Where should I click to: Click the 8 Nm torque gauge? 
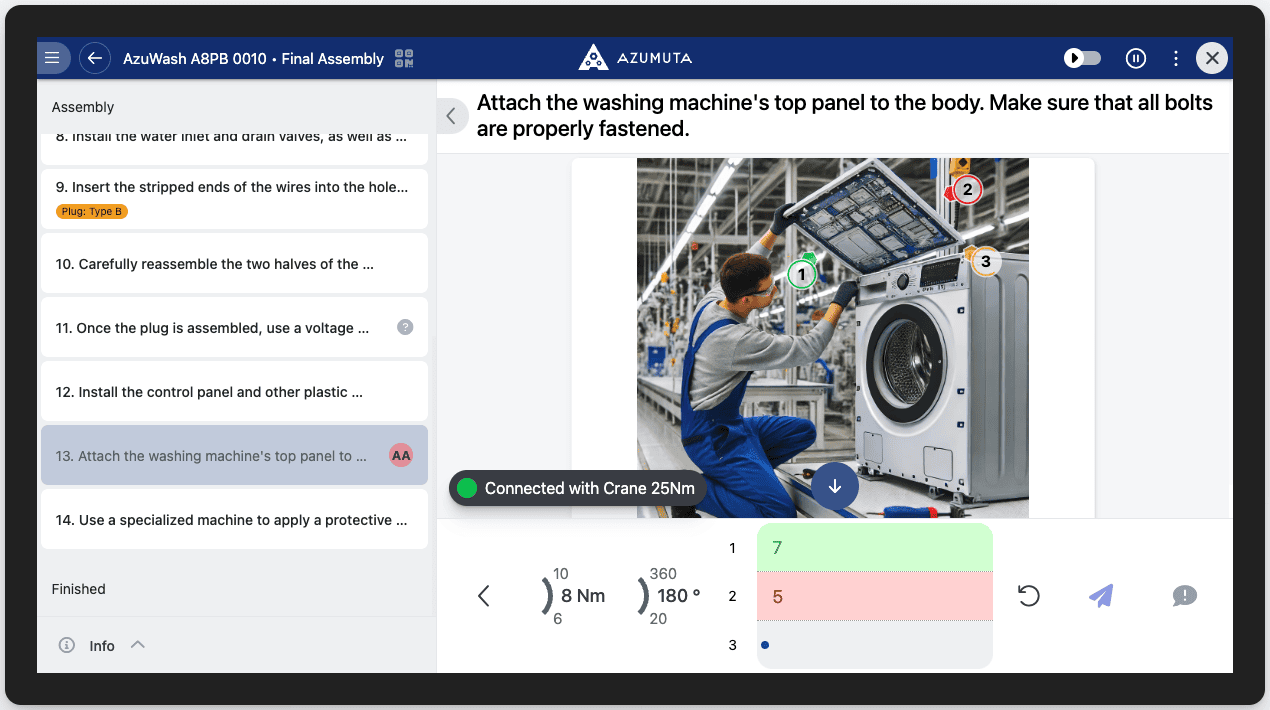(575, 596)
